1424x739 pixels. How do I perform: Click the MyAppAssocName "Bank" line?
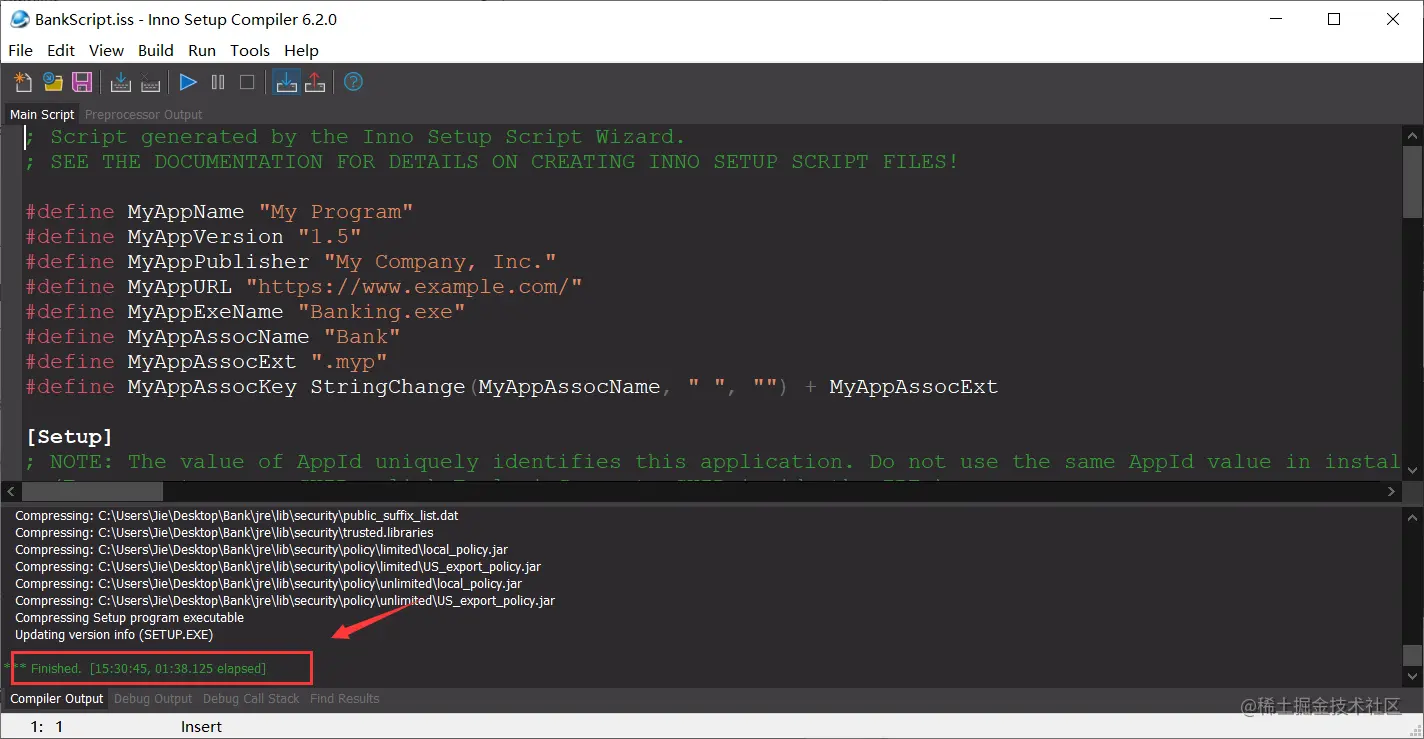[213, 337]
